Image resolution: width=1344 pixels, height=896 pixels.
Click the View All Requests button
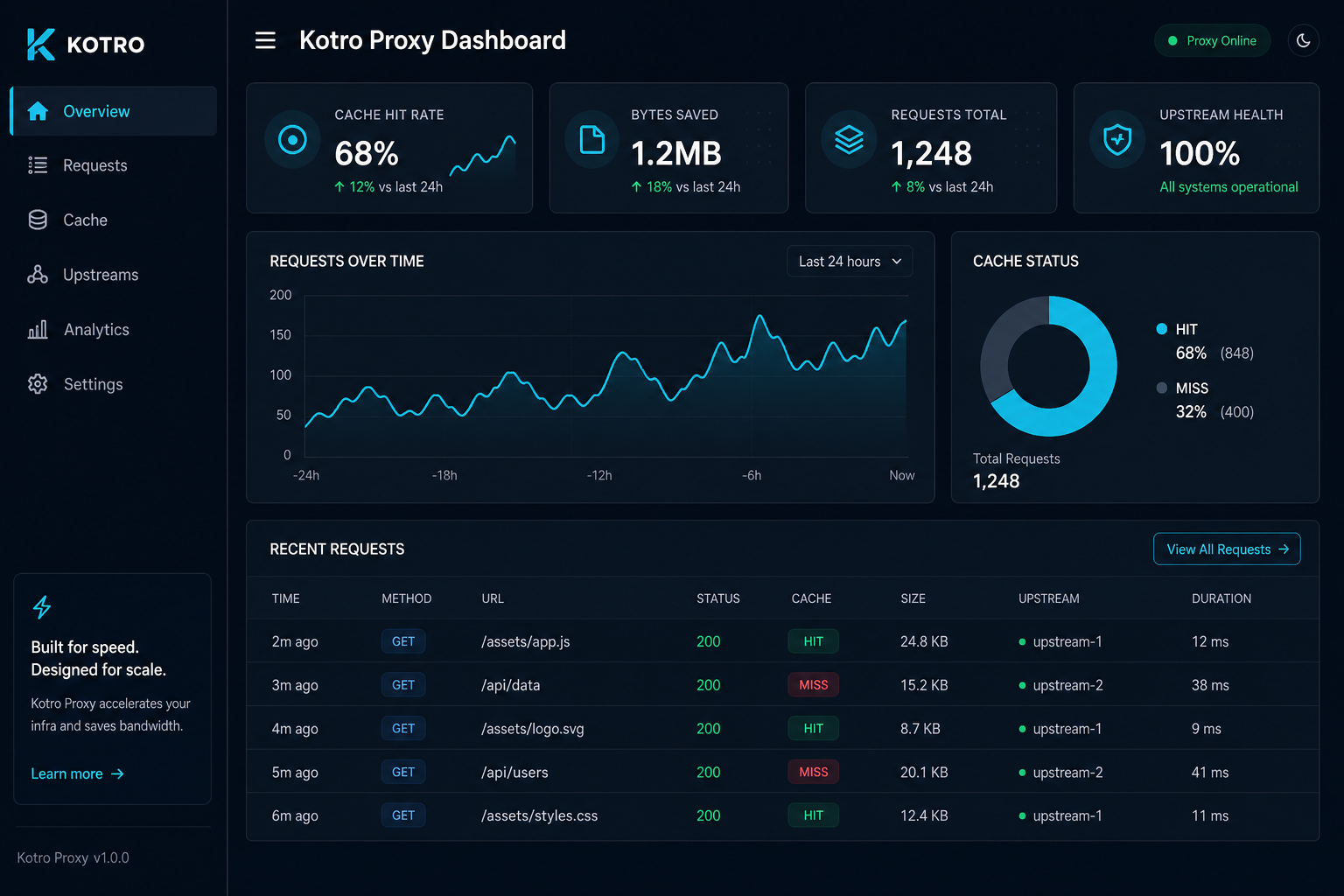[x=1227, y=549]
